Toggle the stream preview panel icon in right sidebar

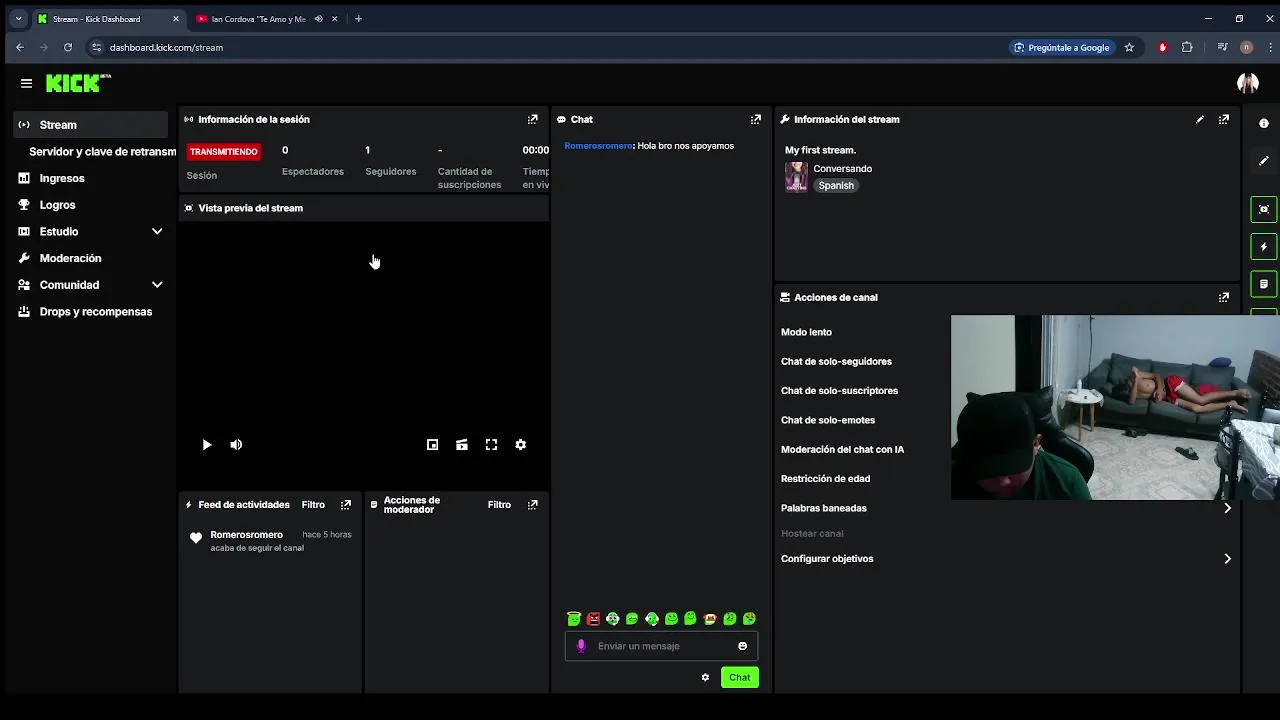click(x=1264, y=209)
